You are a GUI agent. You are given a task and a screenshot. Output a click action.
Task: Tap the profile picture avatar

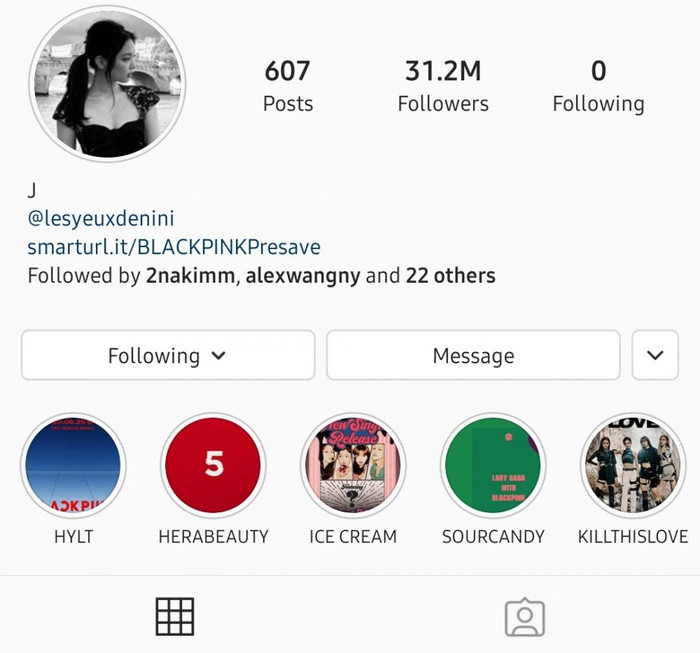point(107,83)
